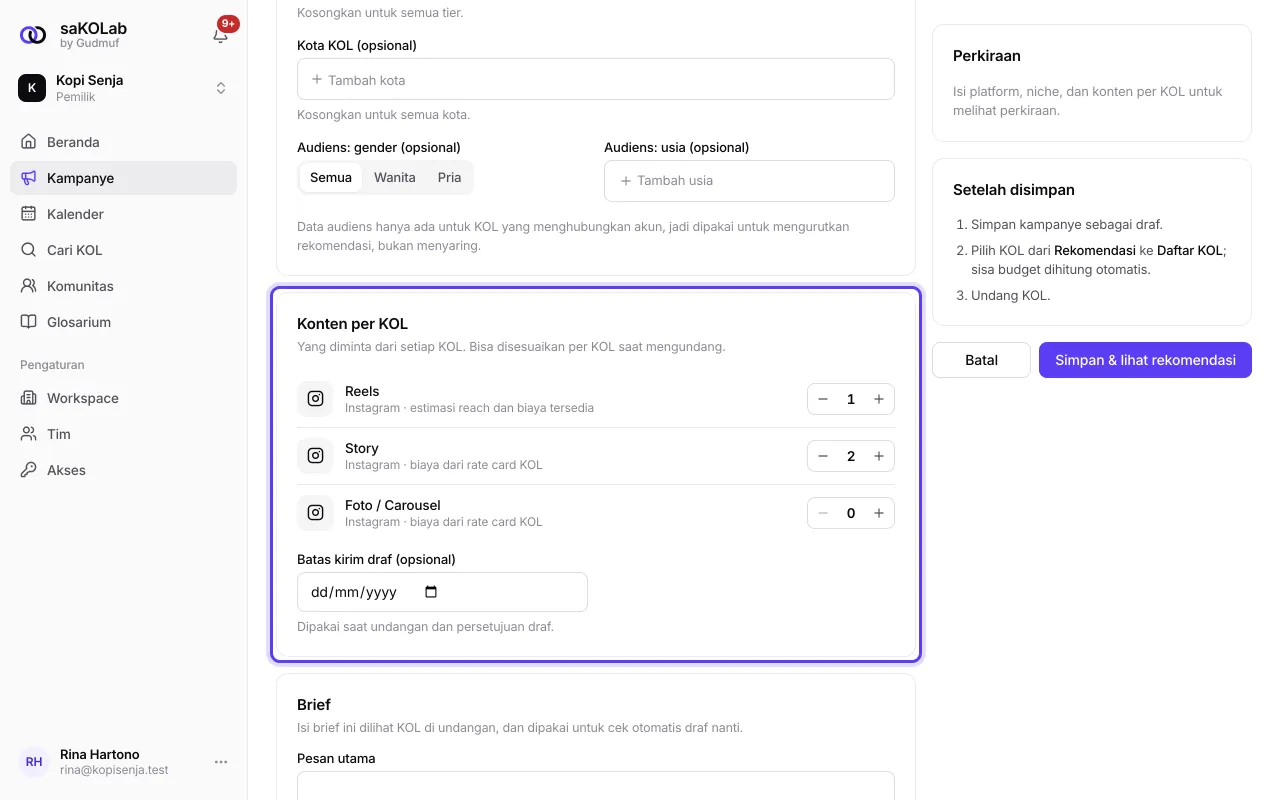Click the Story quantity value 2
This screenshot has height=800, width=1280.
[851, 456]
